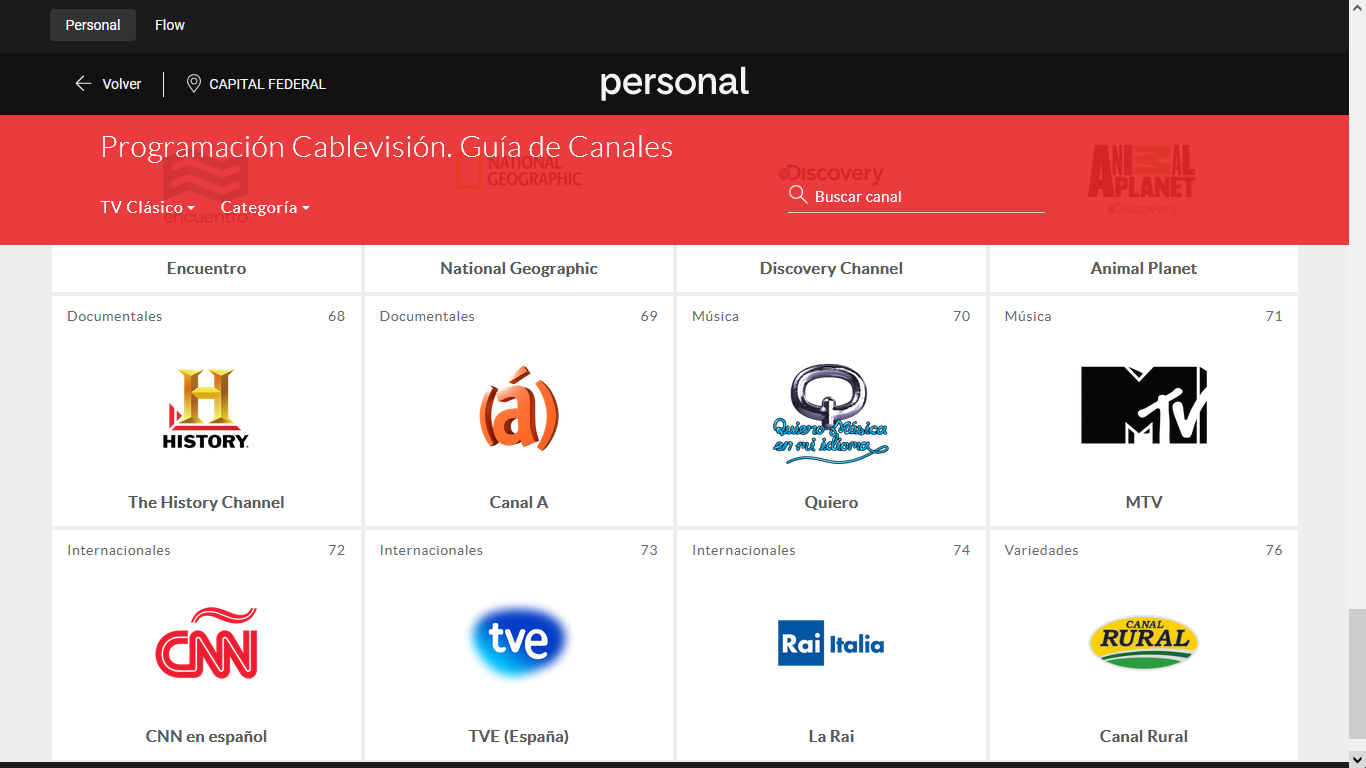Expand the TV Clásico dropdown

tap(147, 208)
